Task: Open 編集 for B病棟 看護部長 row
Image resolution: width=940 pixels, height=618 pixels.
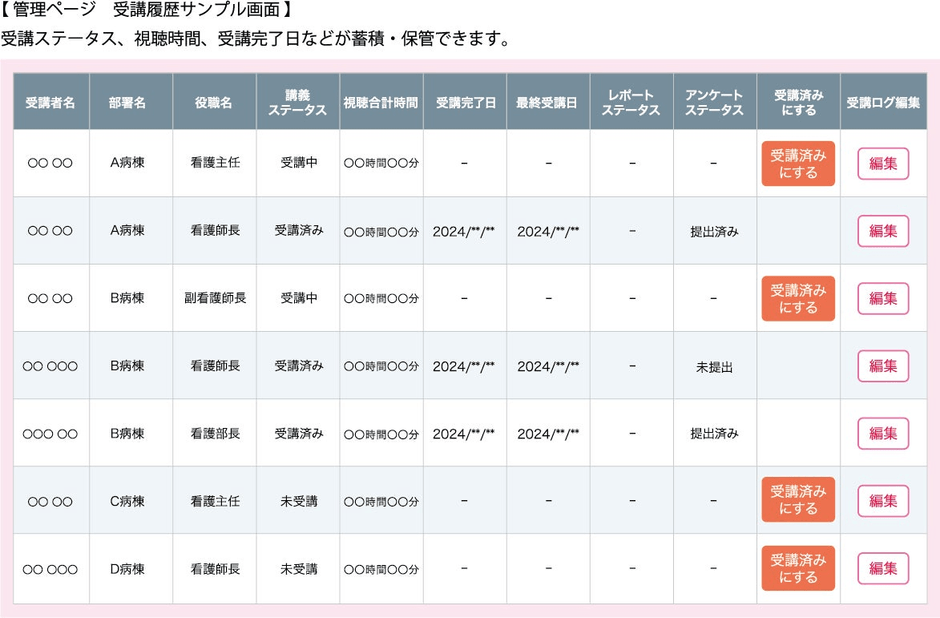Action: click(883, 433)
